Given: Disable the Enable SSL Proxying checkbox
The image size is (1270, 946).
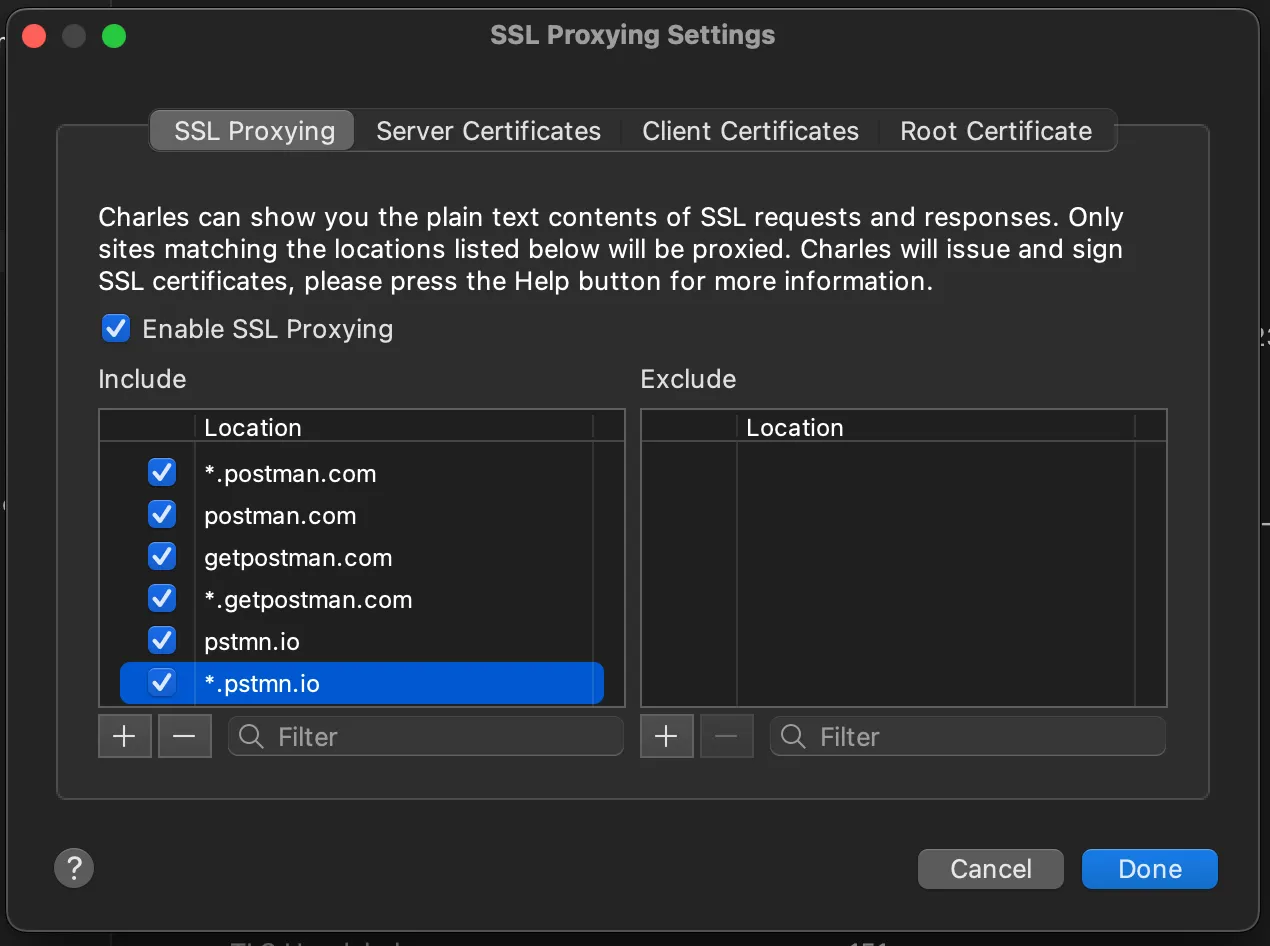Looking at the screenshot, I should pyautogui.click(x=117, y=329).
